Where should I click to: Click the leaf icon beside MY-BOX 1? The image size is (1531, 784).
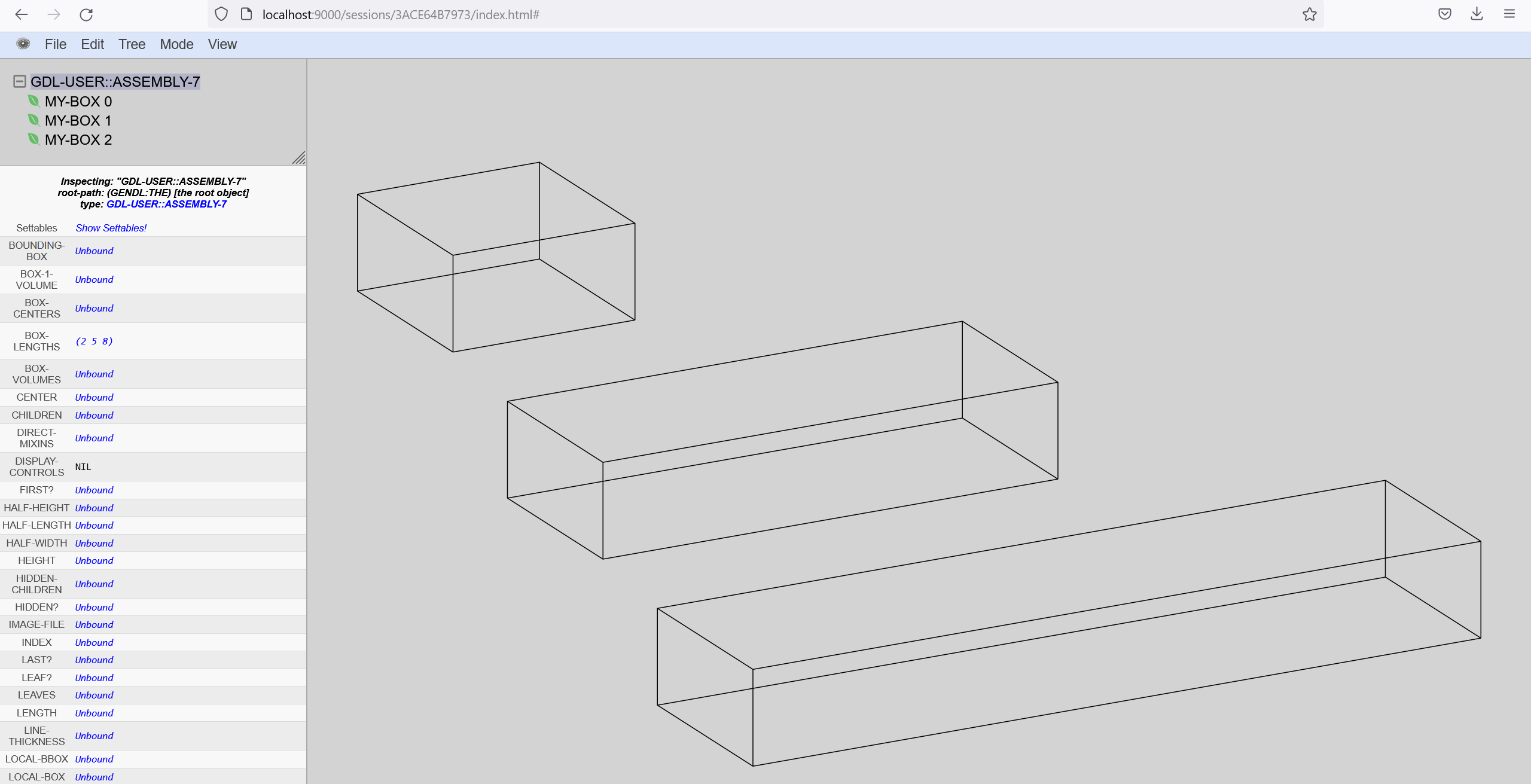tap(34, 120)
